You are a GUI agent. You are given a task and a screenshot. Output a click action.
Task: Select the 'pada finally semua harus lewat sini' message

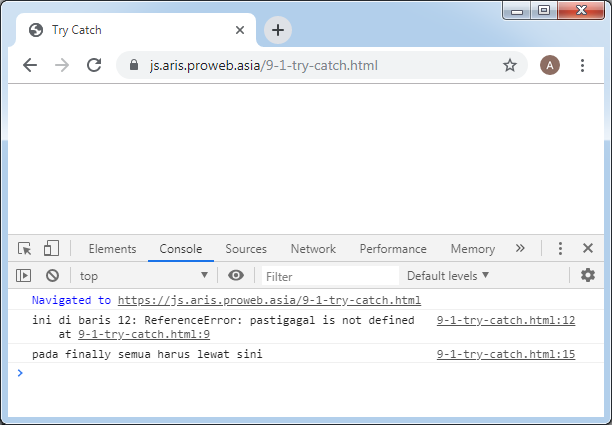[147, 354]
